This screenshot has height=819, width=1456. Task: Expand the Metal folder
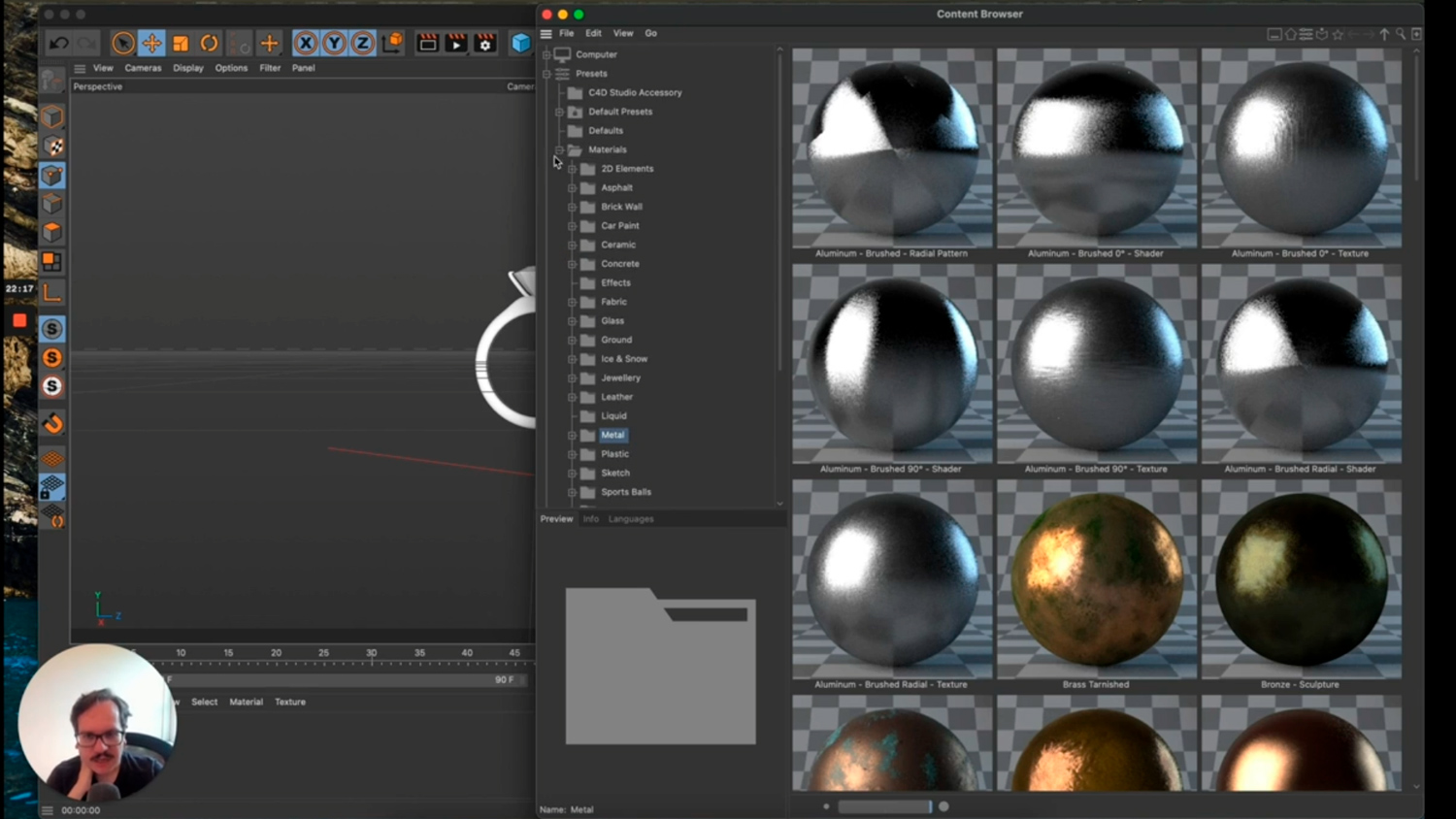coord(572,435)
